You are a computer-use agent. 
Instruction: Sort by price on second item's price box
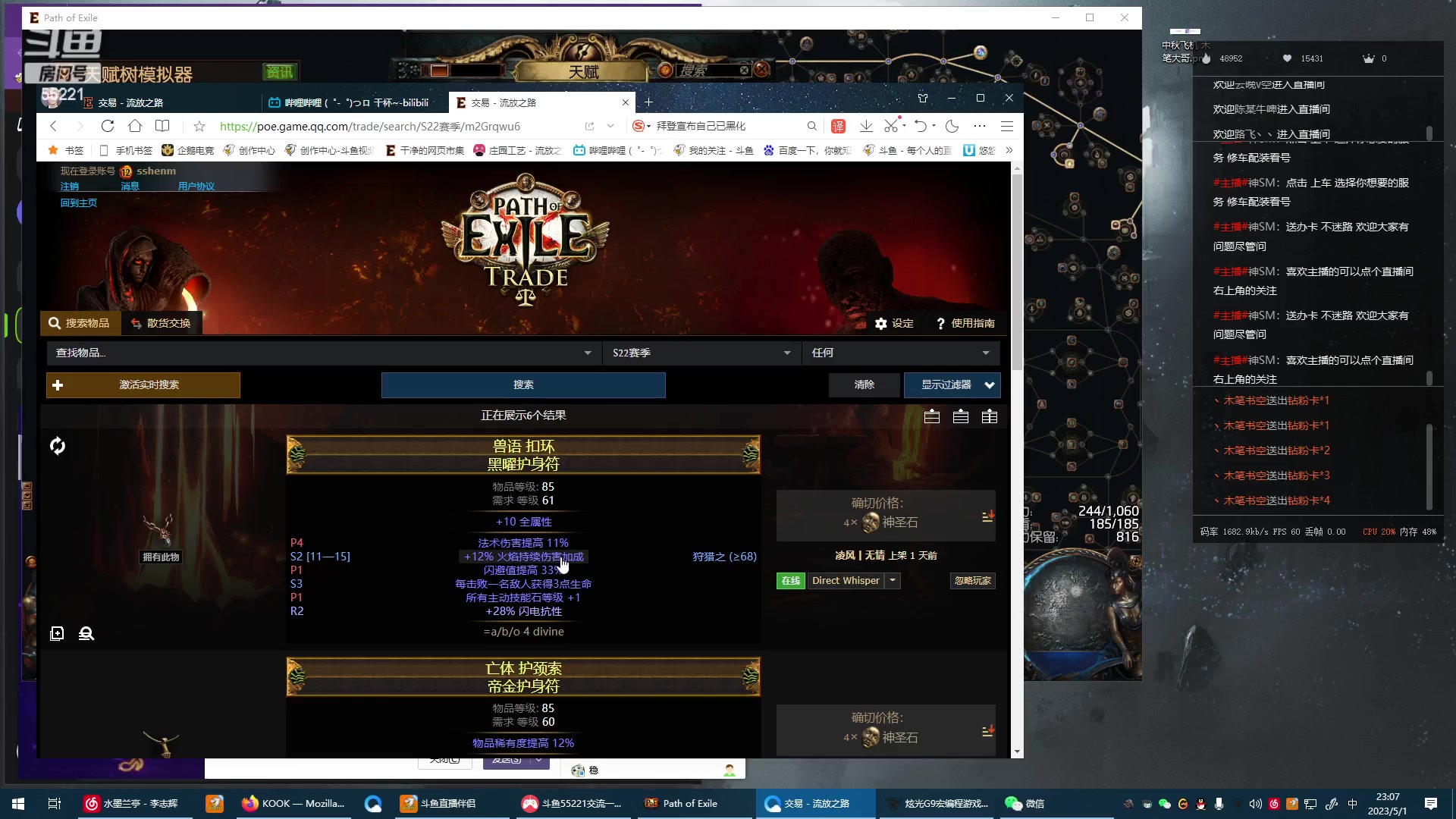(x=987, y=731)
